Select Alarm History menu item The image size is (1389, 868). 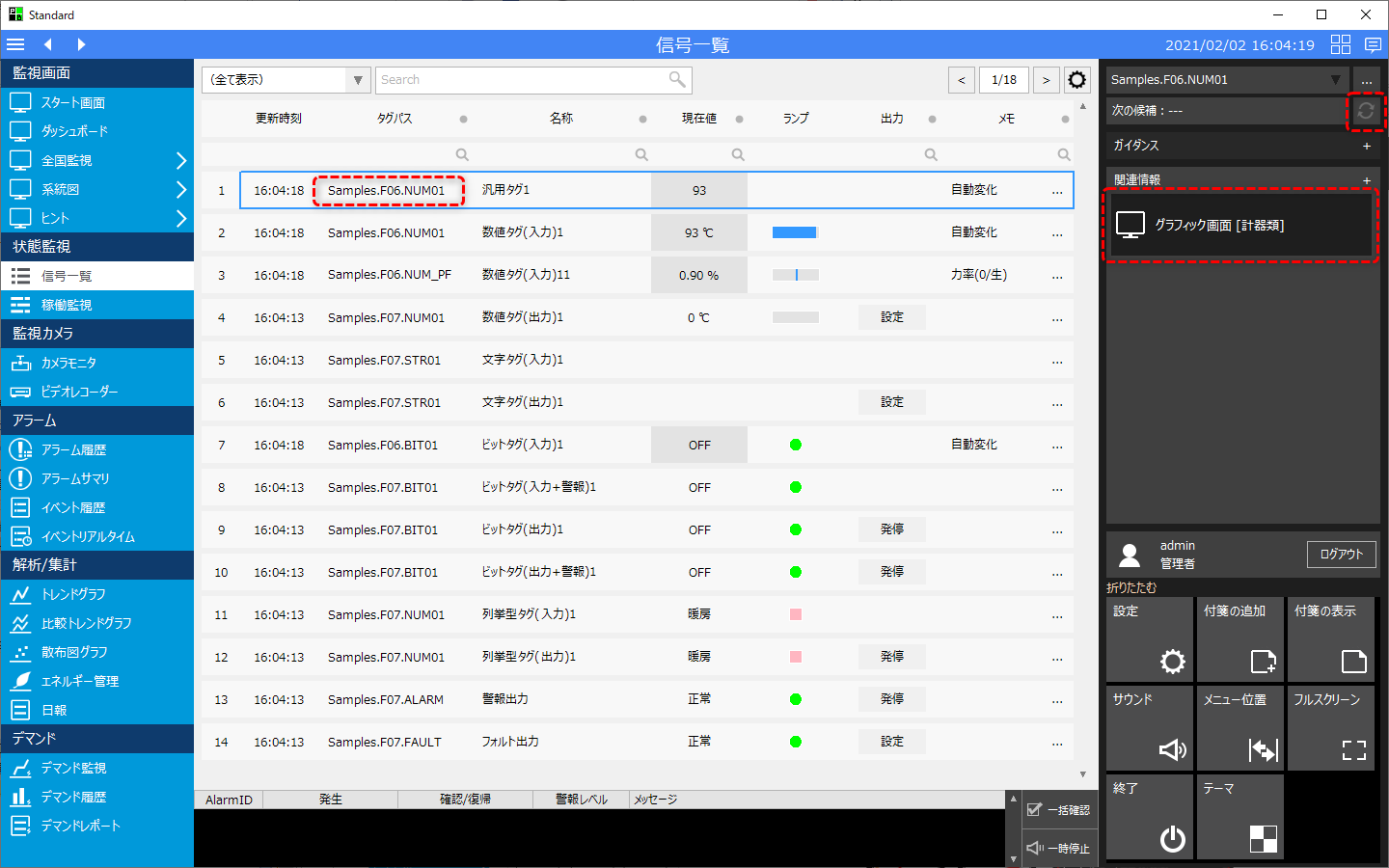73,449
